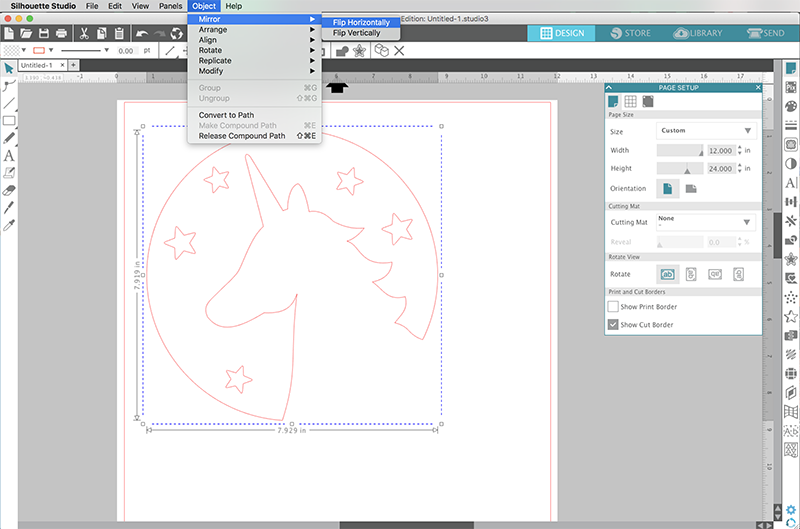
Task: Go to the SEND tab
Action: (765, 33)
